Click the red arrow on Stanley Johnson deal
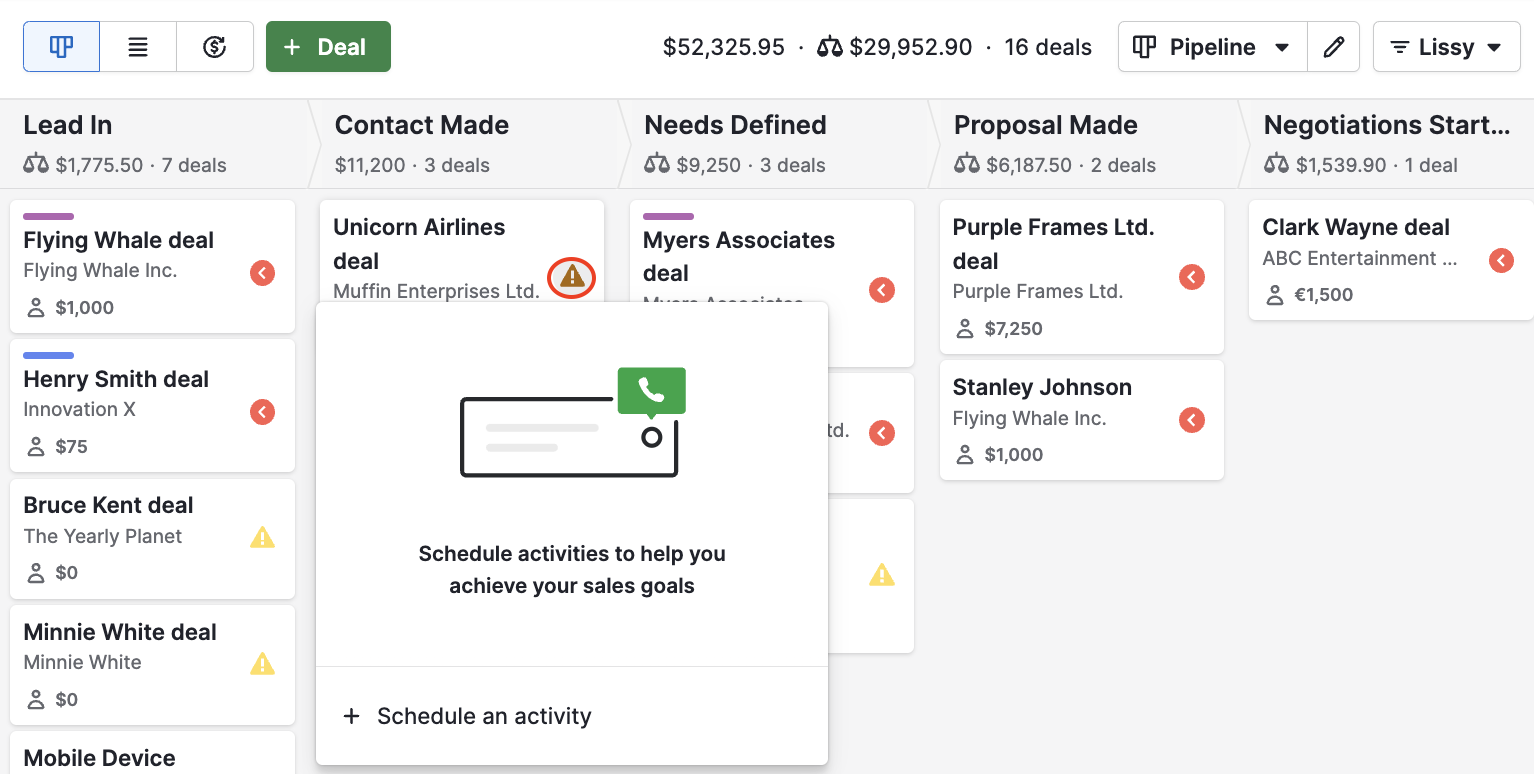This screenshot has width=1534, height=774. point(1191,420)
